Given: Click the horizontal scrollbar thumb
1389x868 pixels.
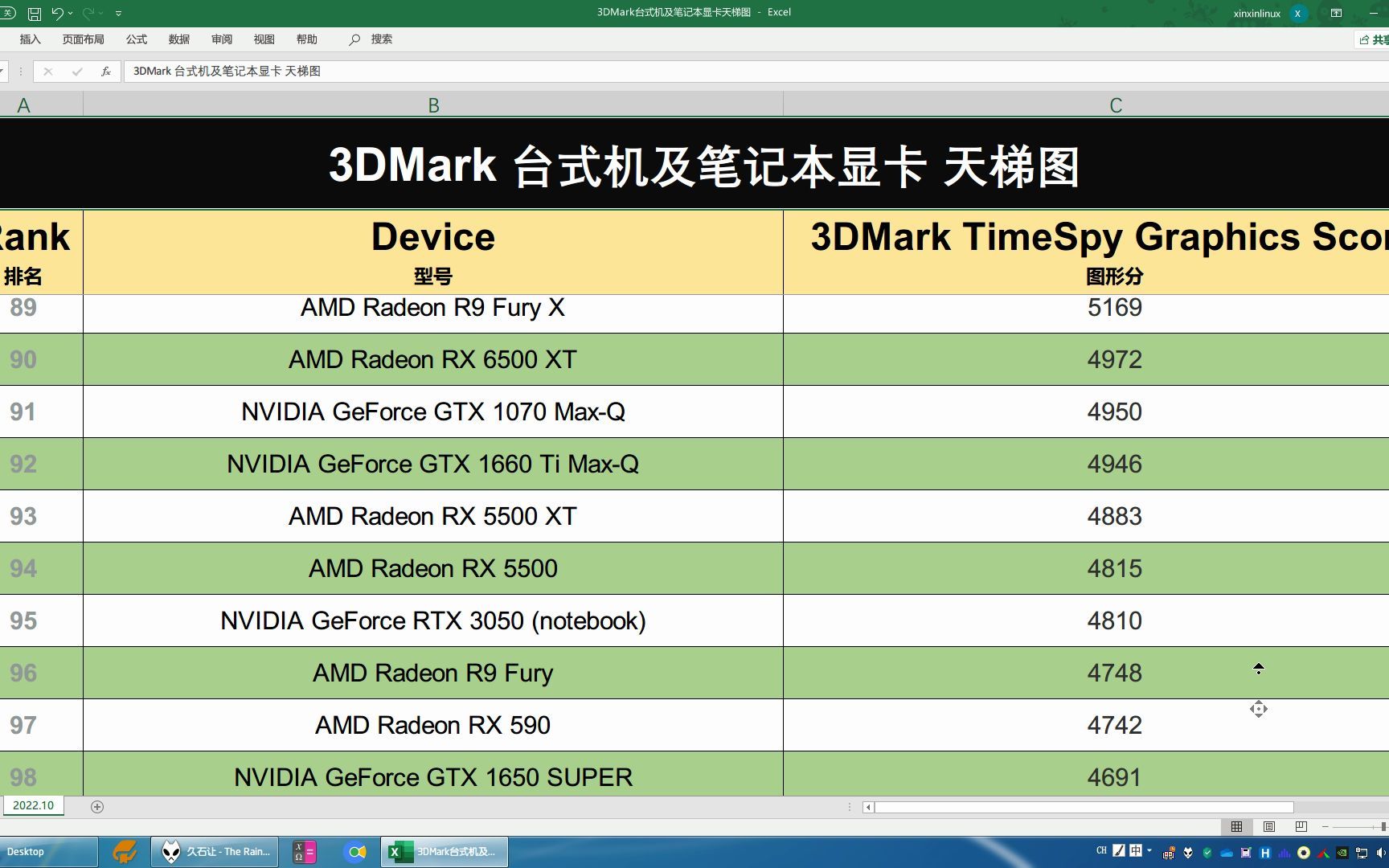Looking at the screenshot, I should (x=1084, y=807).
